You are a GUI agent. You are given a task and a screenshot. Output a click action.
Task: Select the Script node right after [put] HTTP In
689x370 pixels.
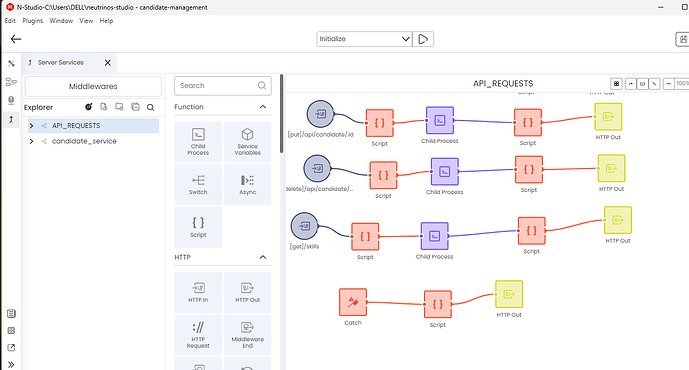pos(380,123)
